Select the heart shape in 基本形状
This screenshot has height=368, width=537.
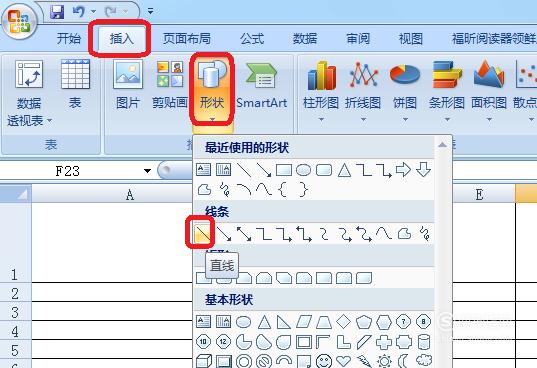click(x=344, y=361)
